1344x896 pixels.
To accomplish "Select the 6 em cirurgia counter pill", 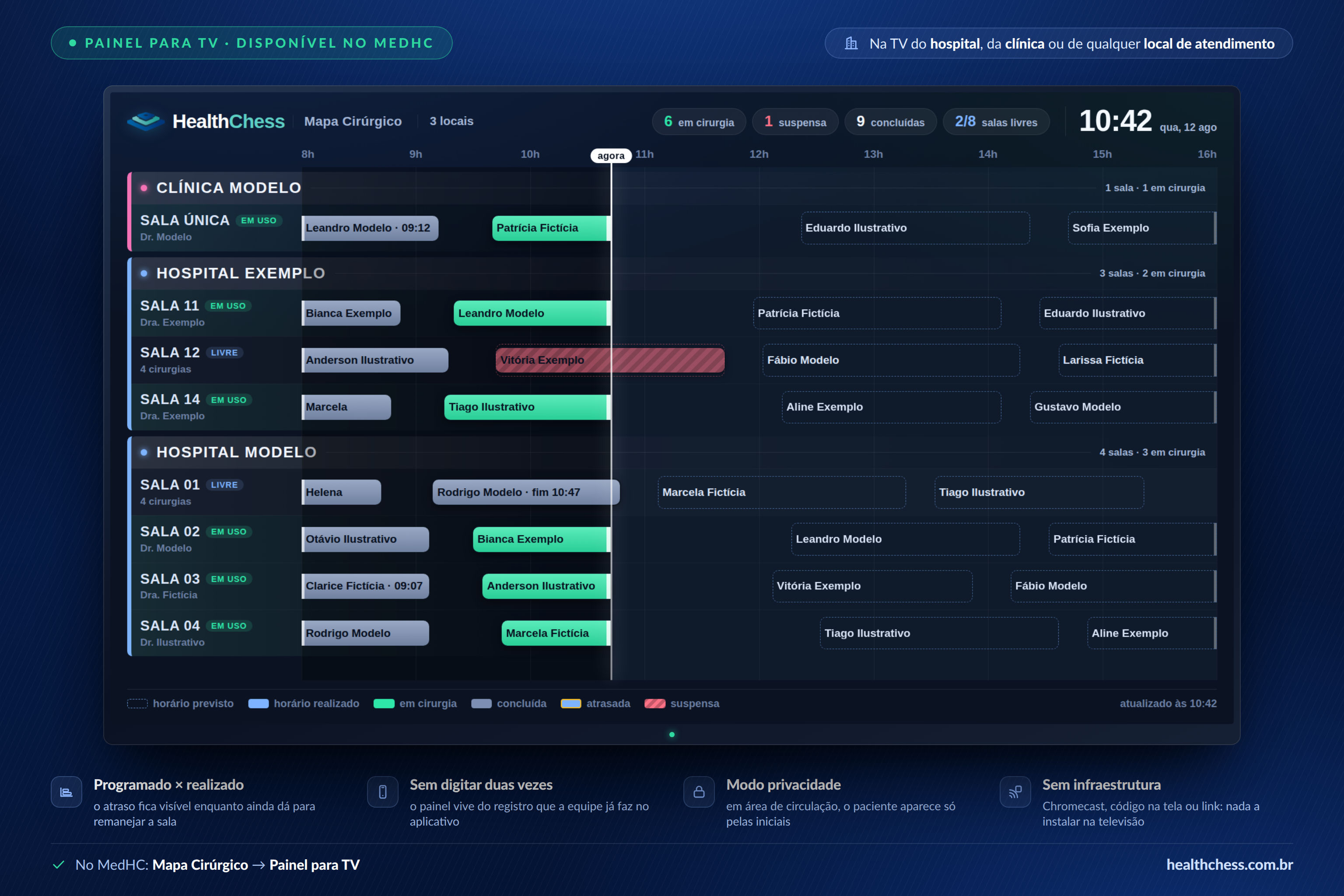I will coord(699,122).
